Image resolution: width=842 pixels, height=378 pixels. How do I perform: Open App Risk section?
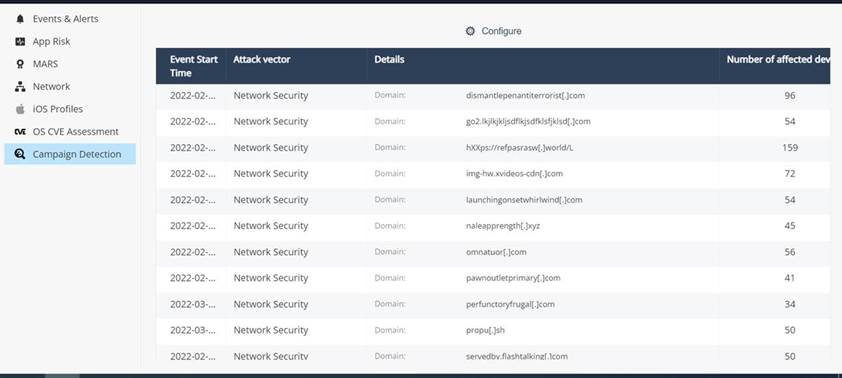click(x=52, y=41)
